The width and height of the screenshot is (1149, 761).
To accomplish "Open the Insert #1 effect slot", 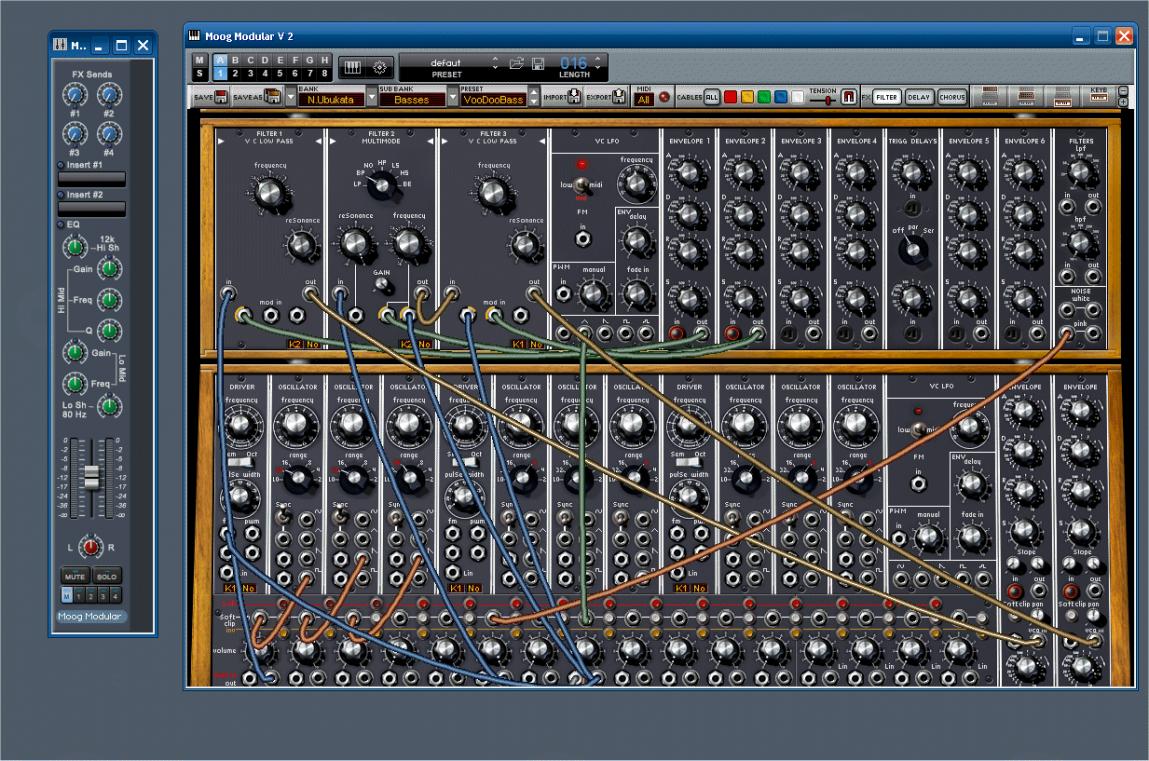I will pos(92,179).
